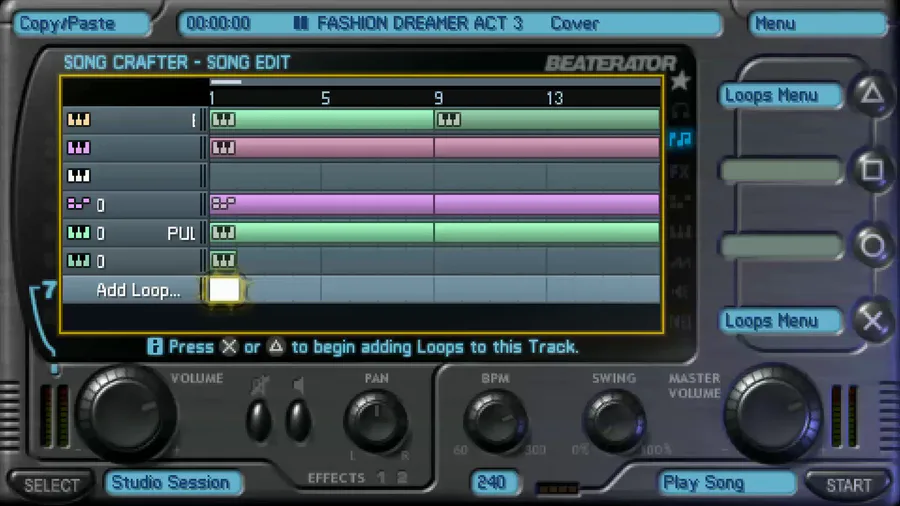Select green loop clip starting at bar 9
Screen dimensions: 900x506
point(547,119)
